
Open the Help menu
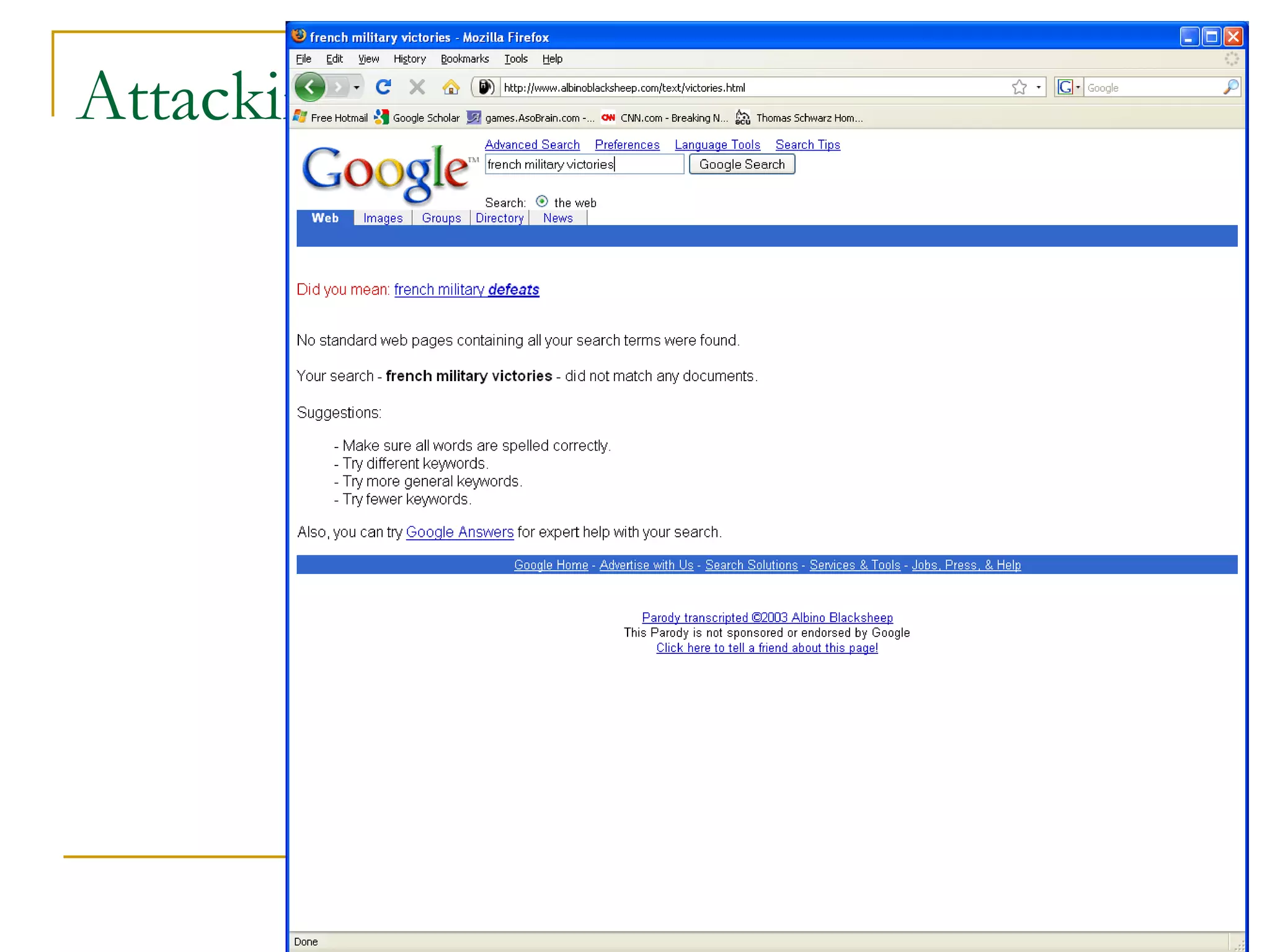(552, 59)
